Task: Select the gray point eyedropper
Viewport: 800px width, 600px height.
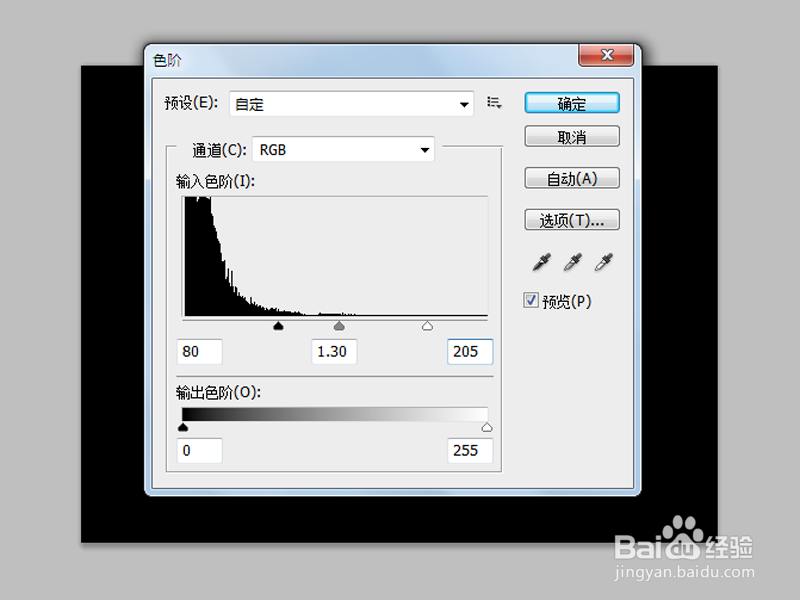Action: pyautogui.click(x=572, y=262)
